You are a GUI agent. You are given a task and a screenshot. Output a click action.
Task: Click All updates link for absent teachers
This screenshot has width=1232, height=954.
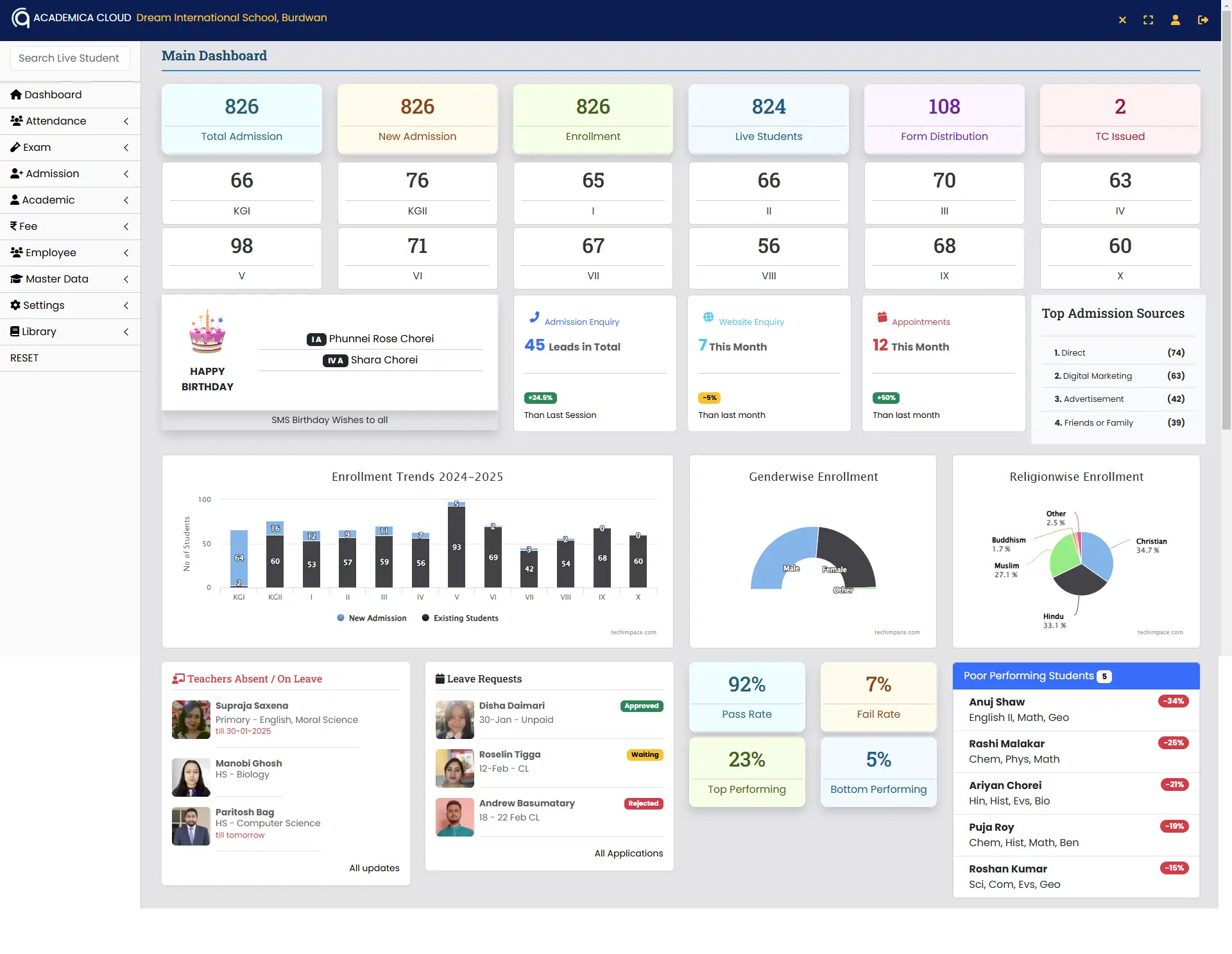pos(374,867)
